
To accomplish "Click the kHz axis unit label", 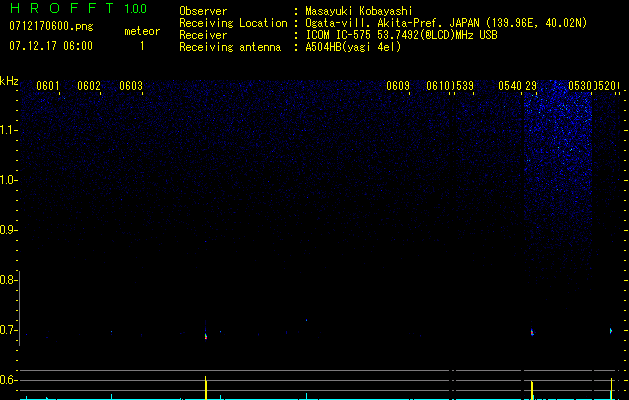I will (x=9, y=81).
